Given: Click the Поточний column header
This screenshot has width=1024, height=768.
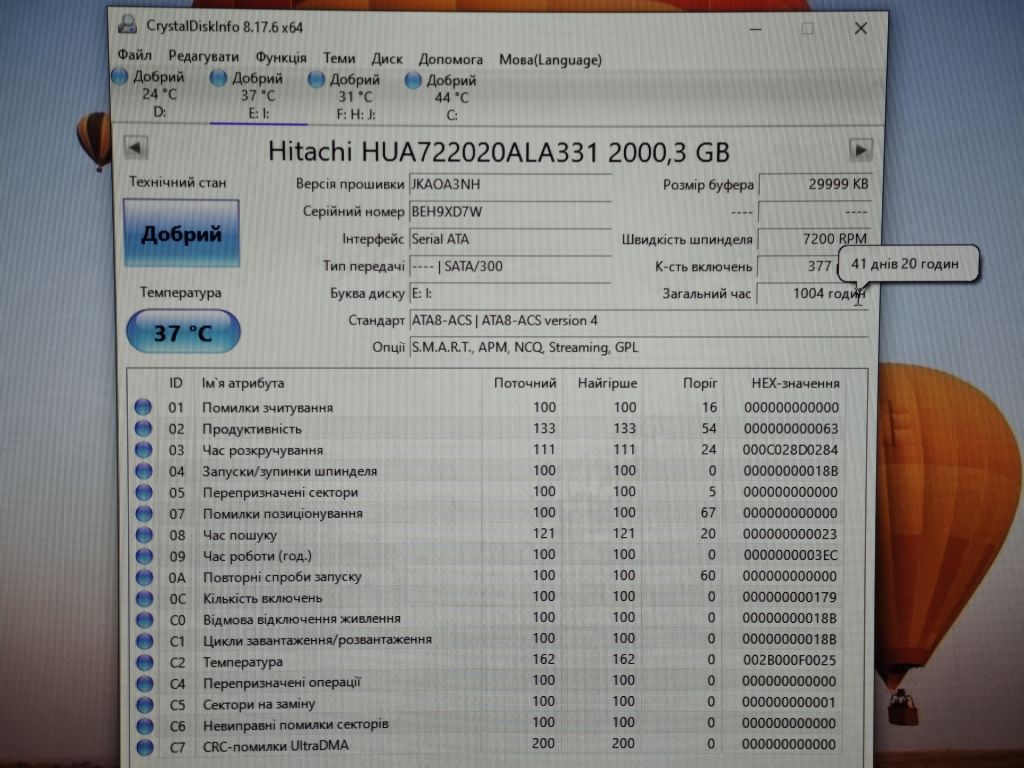Looking at the screenshot, I should pyautogui.click(x=524, y=383).
